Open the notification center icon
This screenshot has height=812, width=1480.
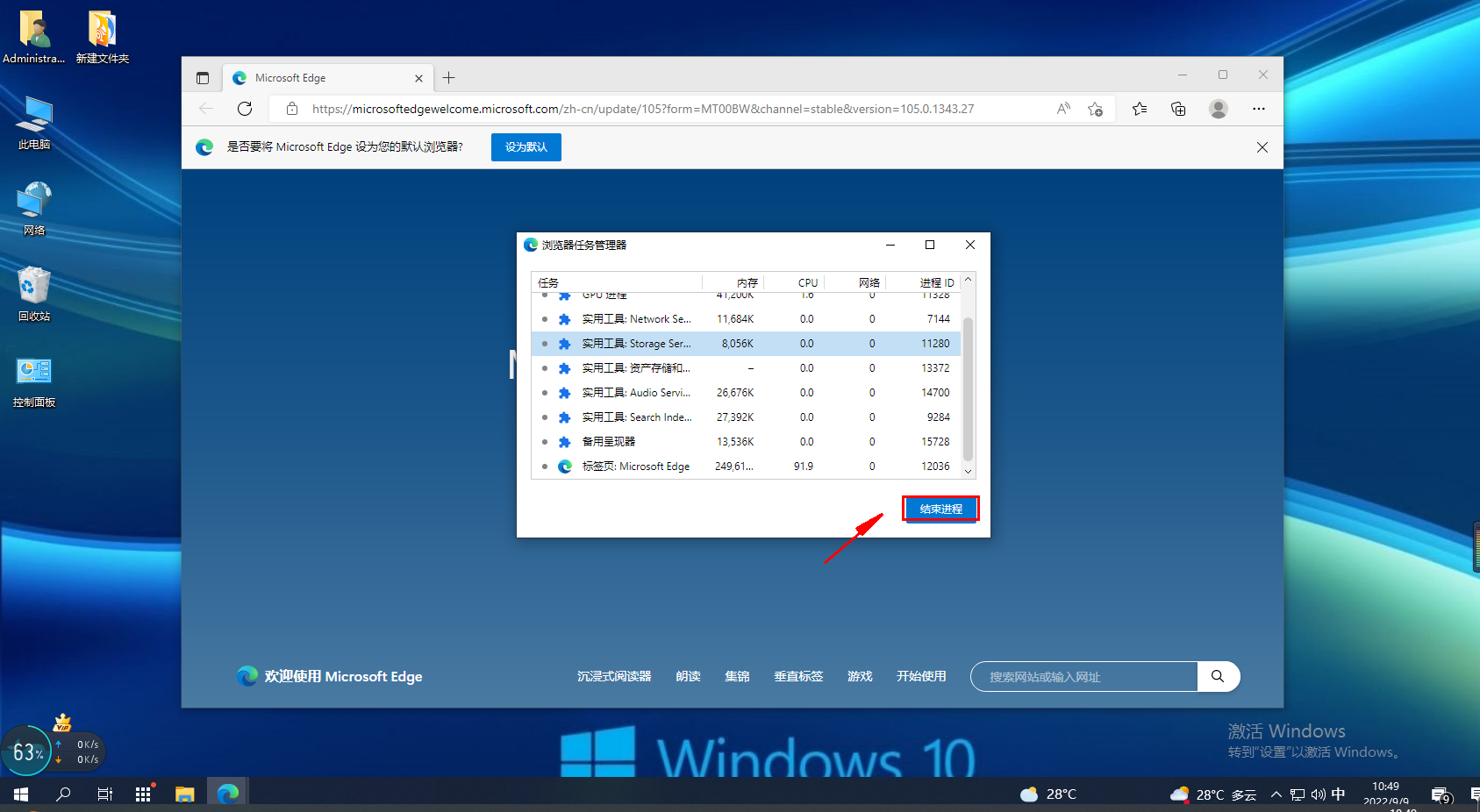pos(1441,795)
